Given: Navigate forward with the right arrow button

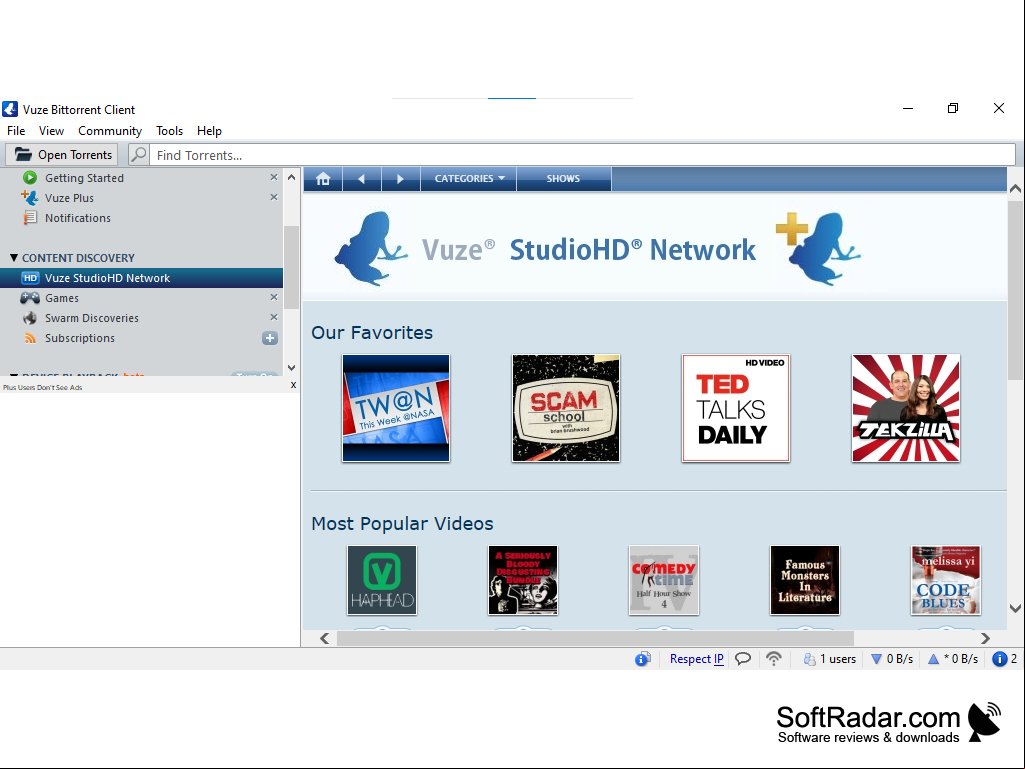Looking at the screenshot, I should click(400, 179).
